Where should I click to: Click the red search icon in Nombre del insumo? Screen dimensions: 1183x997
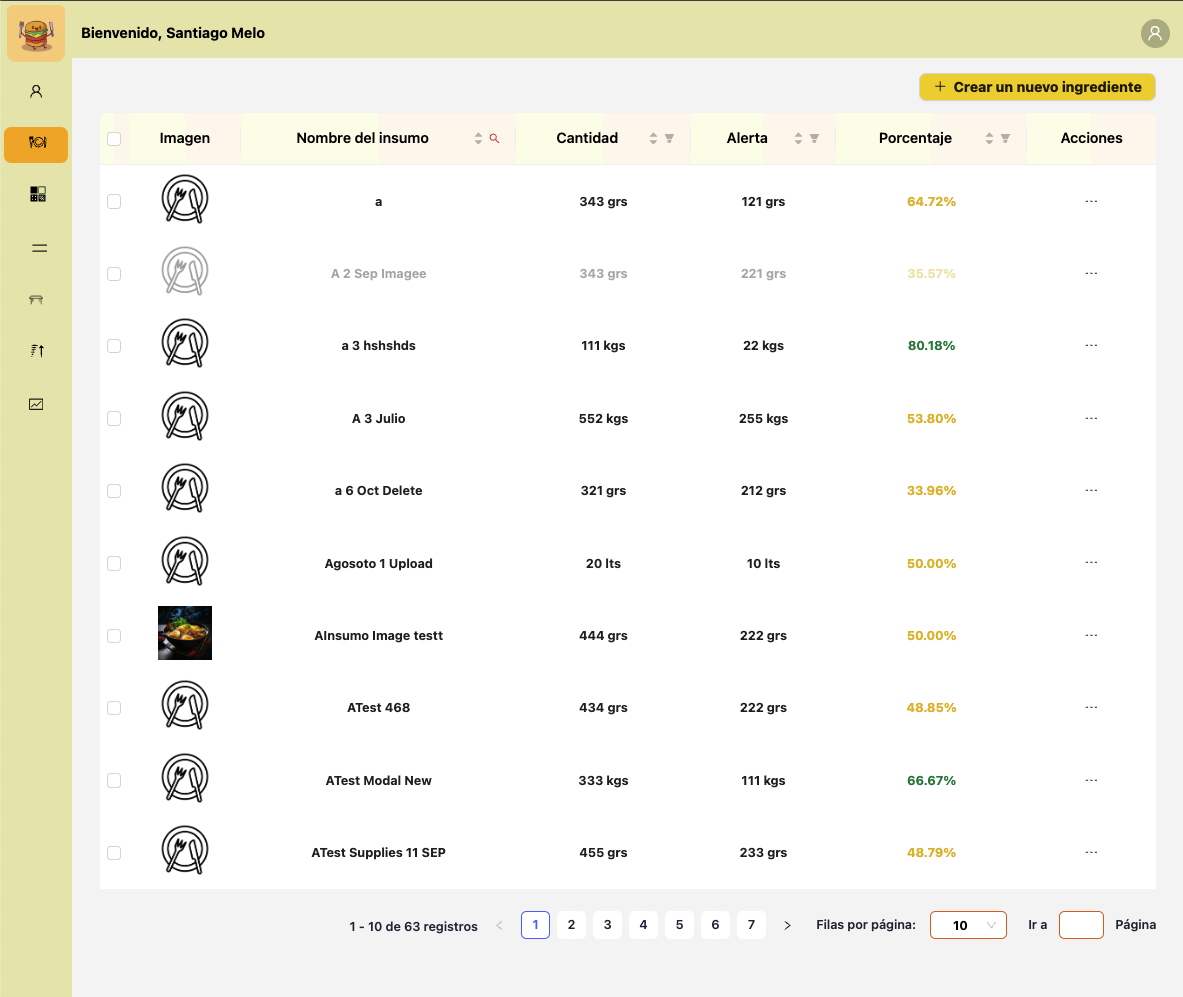click(494, 139)
